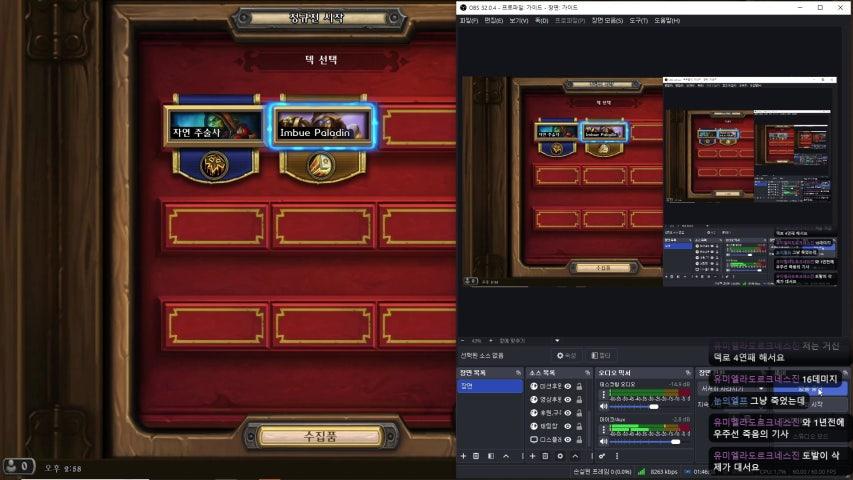Open source 속성 properties gear button

(565, 355)
